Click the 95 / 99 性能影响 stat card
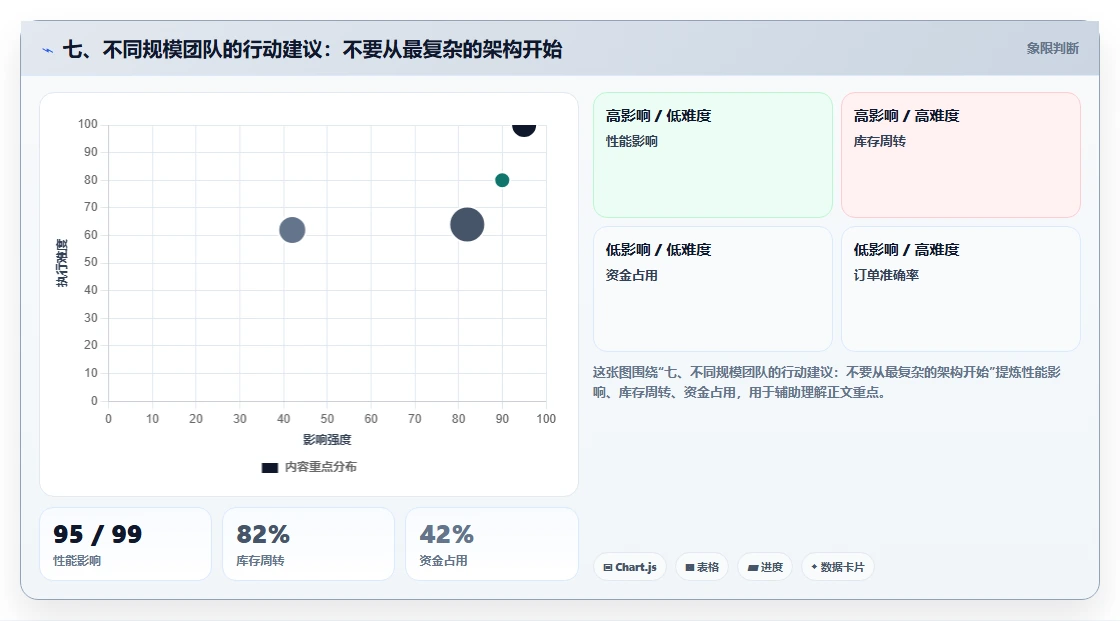 coord(126,544)
